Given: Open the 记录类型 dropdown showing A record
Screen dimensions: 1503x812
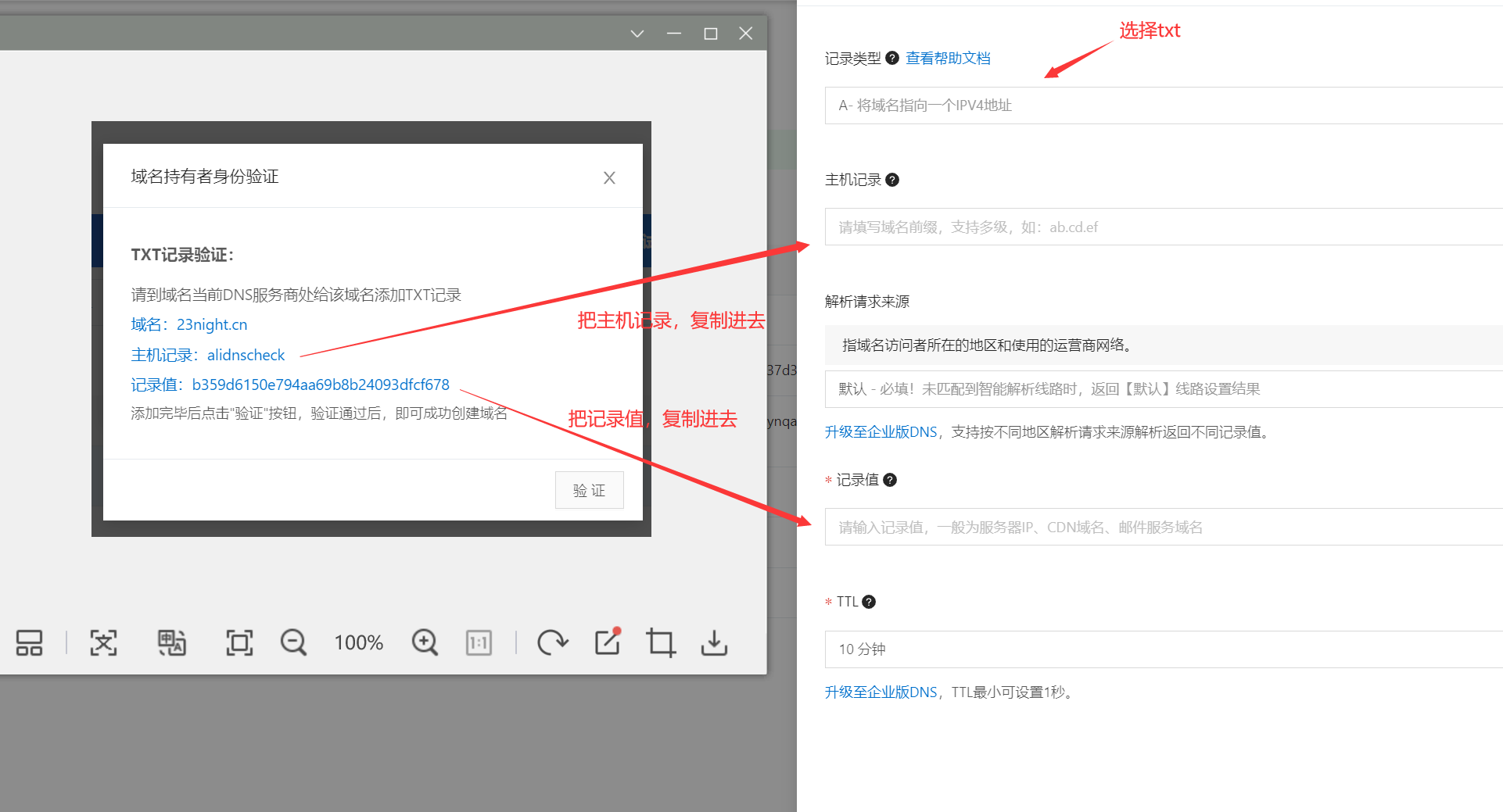Looking at the screenshot, I should click(x=1164, y=106).
